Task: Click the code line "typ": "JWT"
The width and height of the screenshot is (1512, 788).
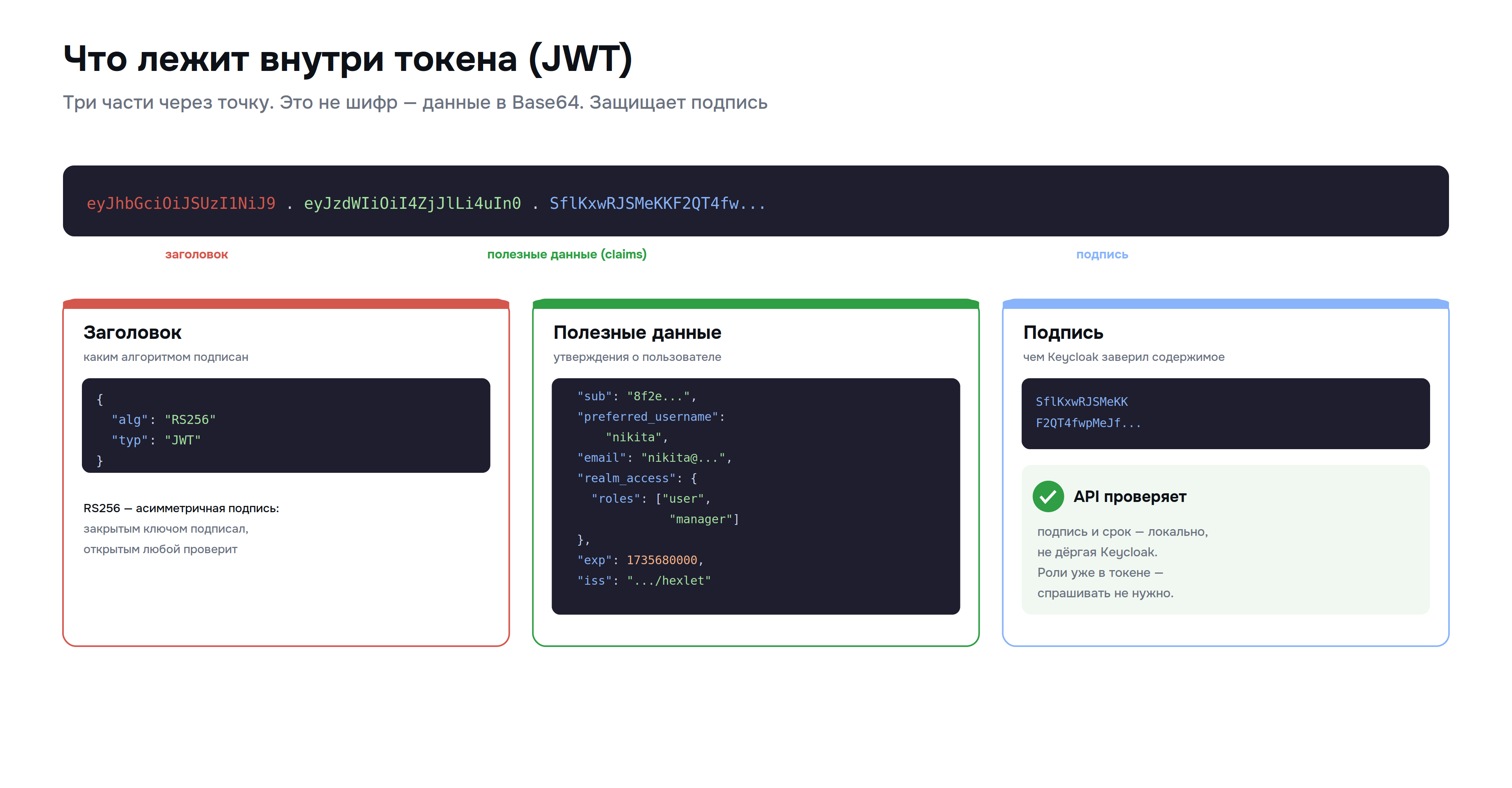Action: pyautogui.click(x=156, y=440)
